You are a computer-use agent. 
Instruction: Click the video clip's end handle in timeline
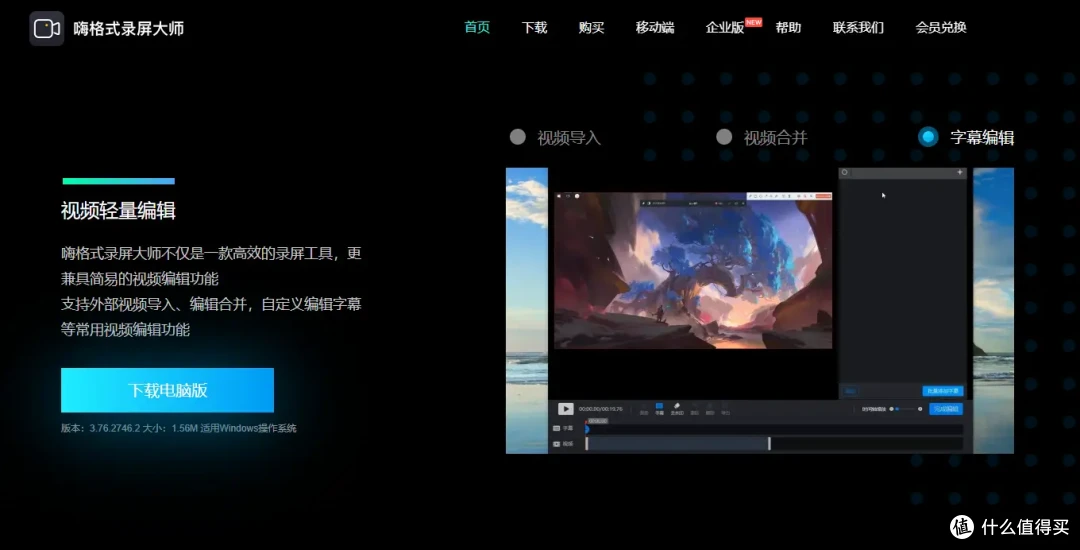coord(769,444)
